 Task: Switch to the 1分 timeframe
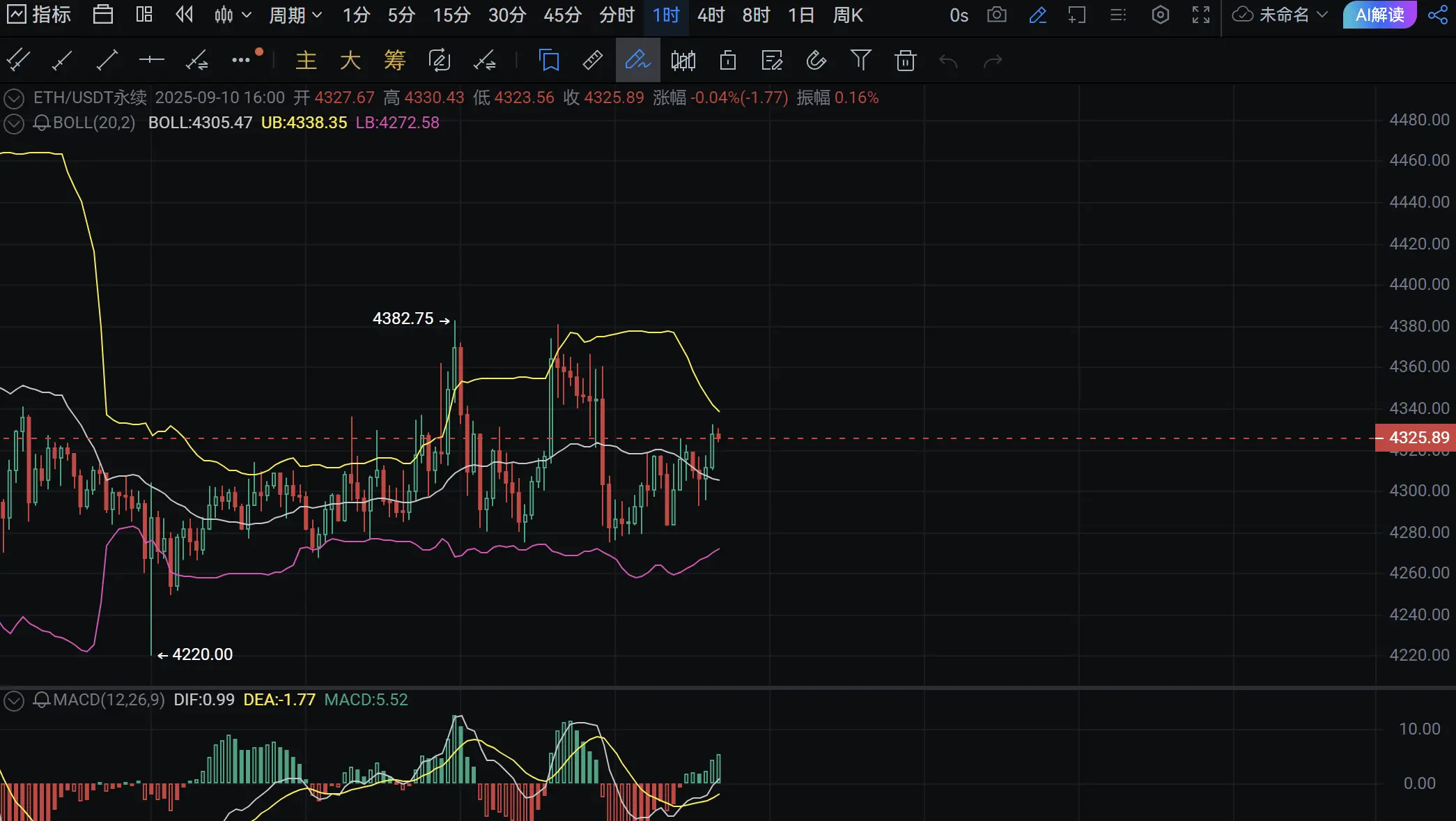coord(356,15)
